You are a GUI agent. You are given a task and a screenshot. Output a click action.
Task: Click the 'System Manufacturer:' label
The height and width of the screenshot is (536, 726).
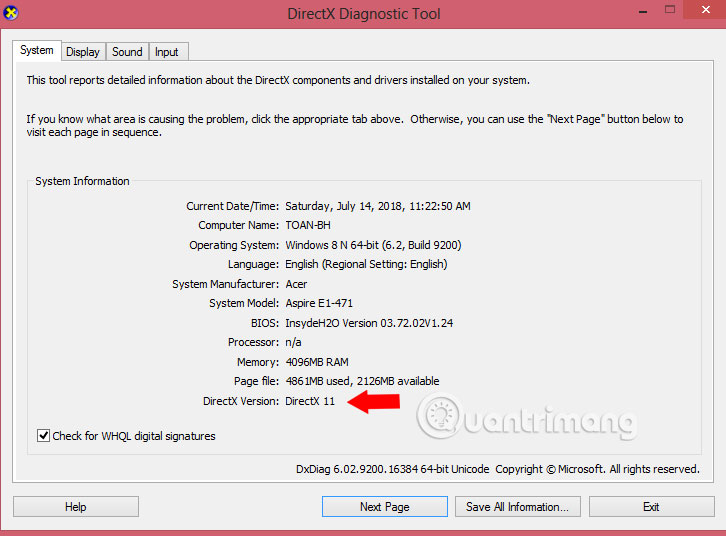point(225,284)
